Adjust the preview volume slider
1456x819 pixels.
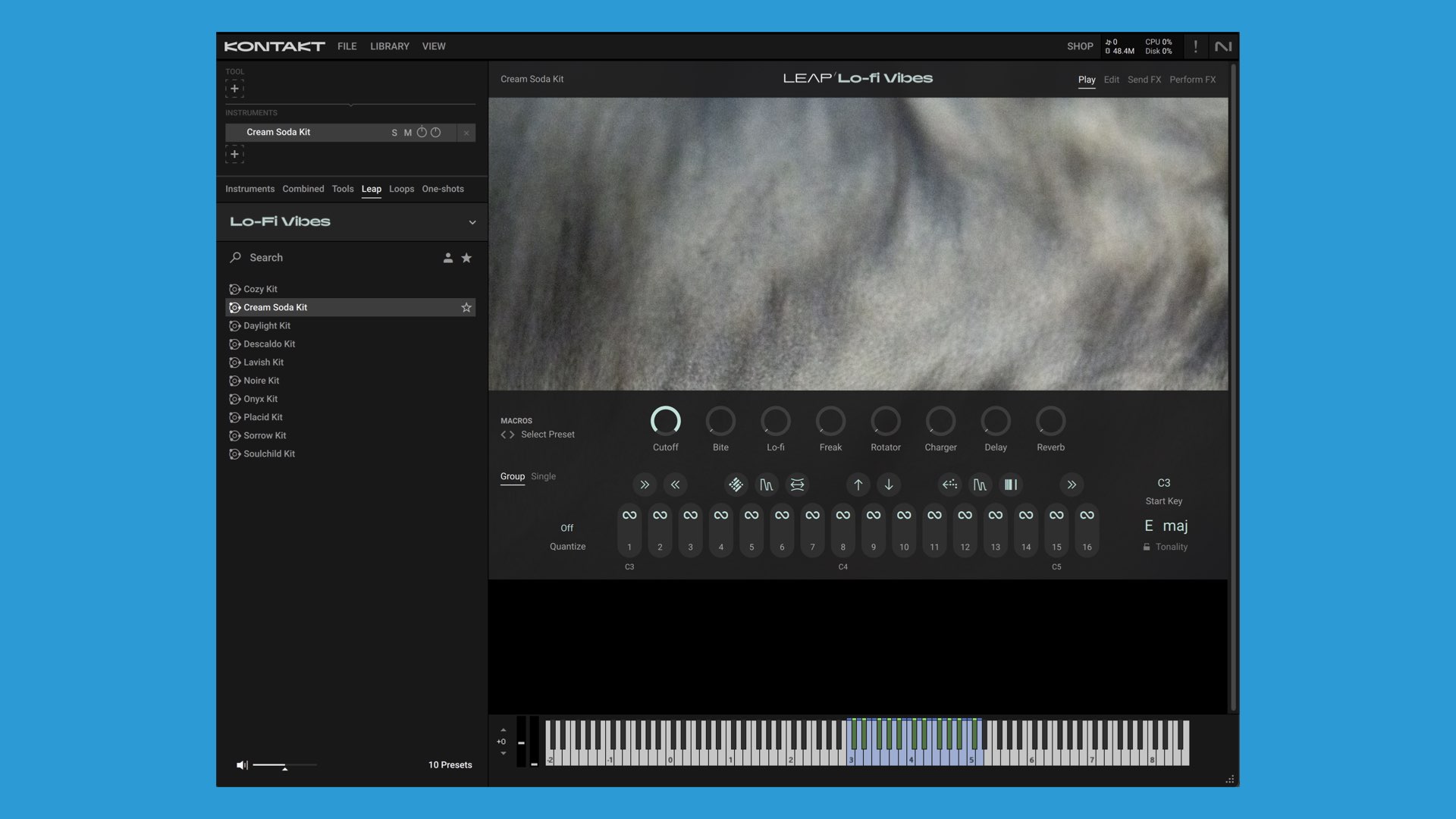click(x=284, y=765)
